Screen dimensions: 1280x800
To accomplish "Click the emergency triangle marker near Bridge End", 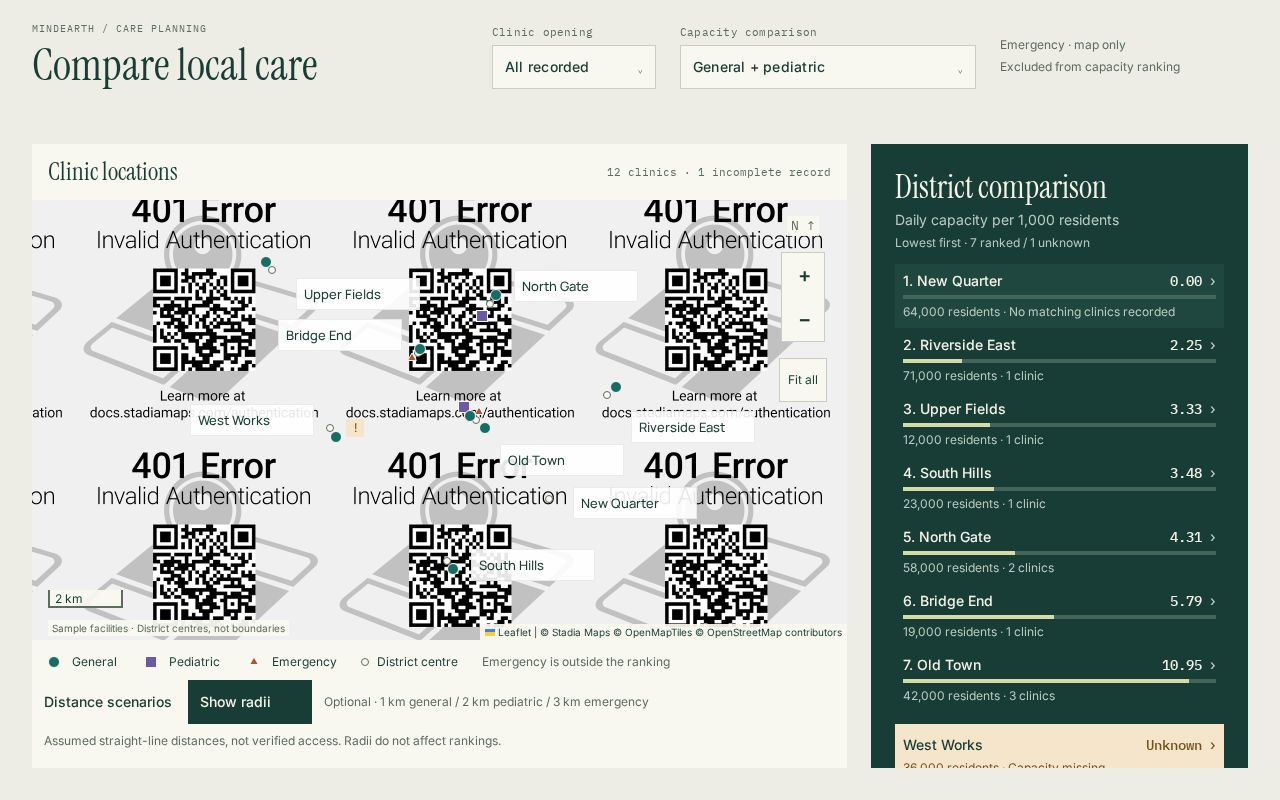I will [412, 356].
